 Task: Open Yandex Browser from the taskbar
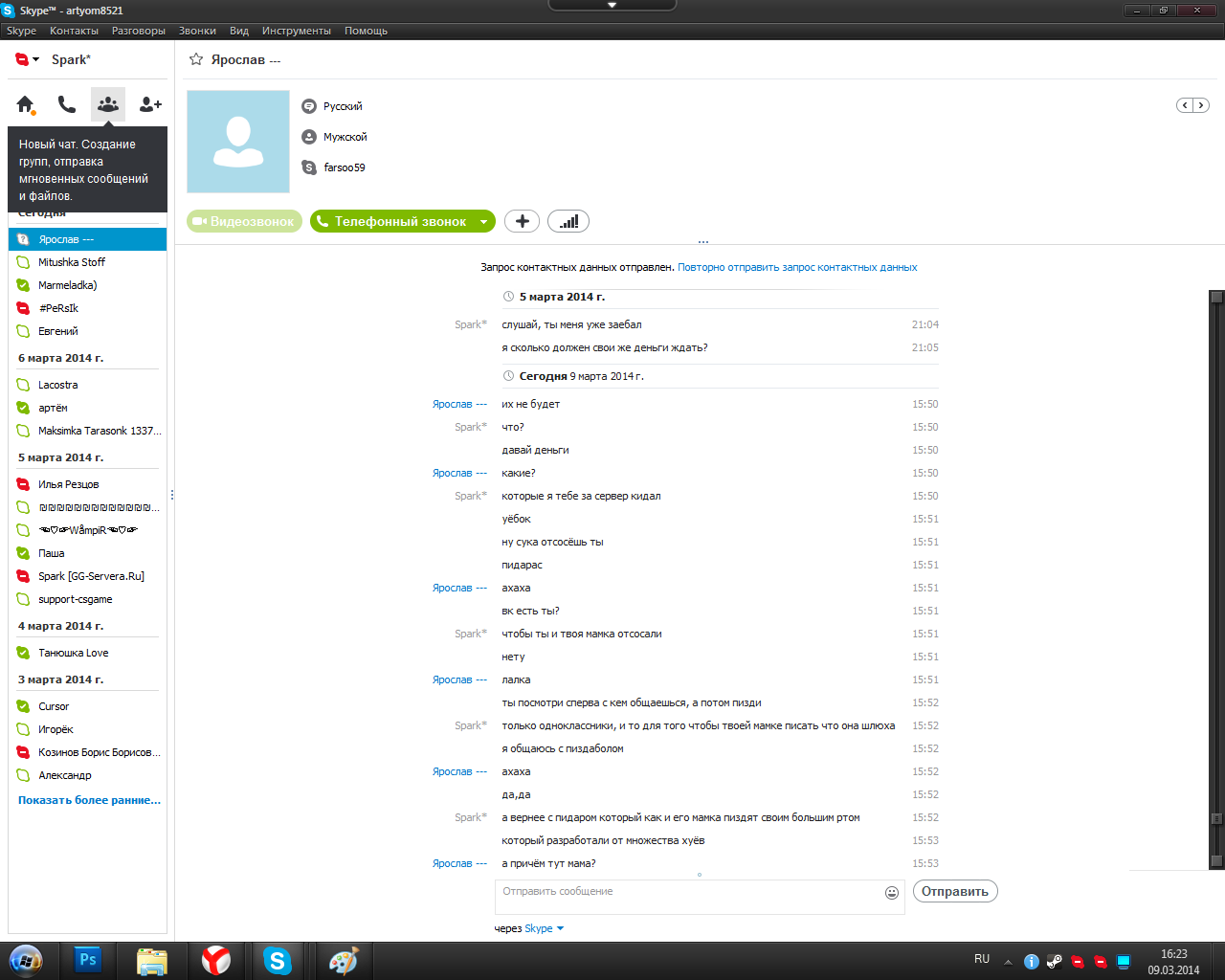[216, 960]
